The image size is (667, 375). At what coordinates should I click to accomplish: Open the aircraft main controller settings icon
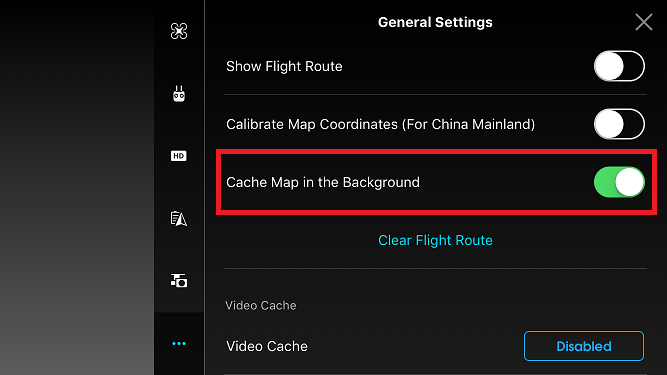pyautogui.click(x=179, y=31)
